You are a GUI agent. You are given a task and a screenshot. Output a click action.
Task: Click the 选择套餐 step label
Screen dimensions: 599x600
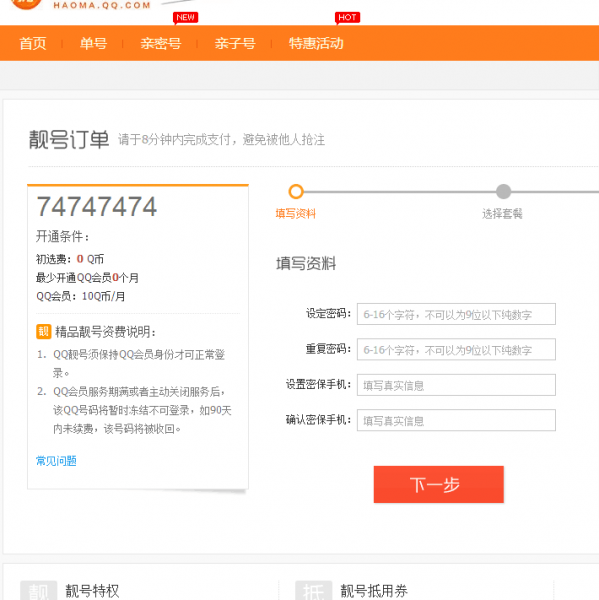click(502, 214)
